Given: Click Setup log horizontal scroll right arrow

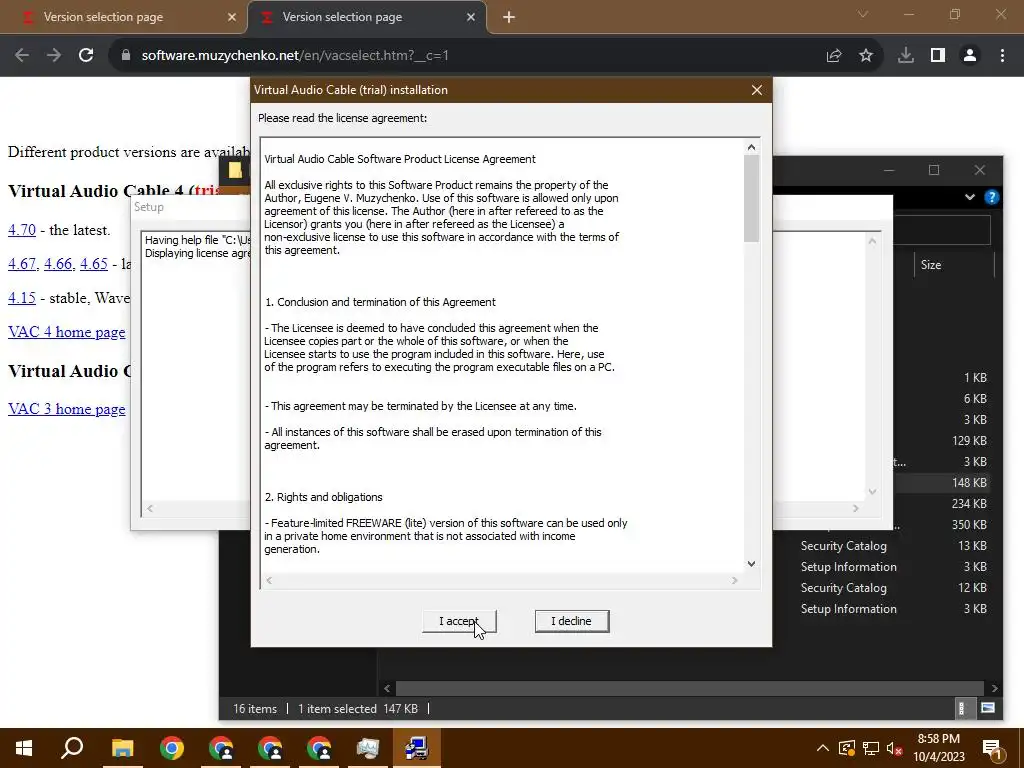Looking at the screenshot, I should (856, 508).
